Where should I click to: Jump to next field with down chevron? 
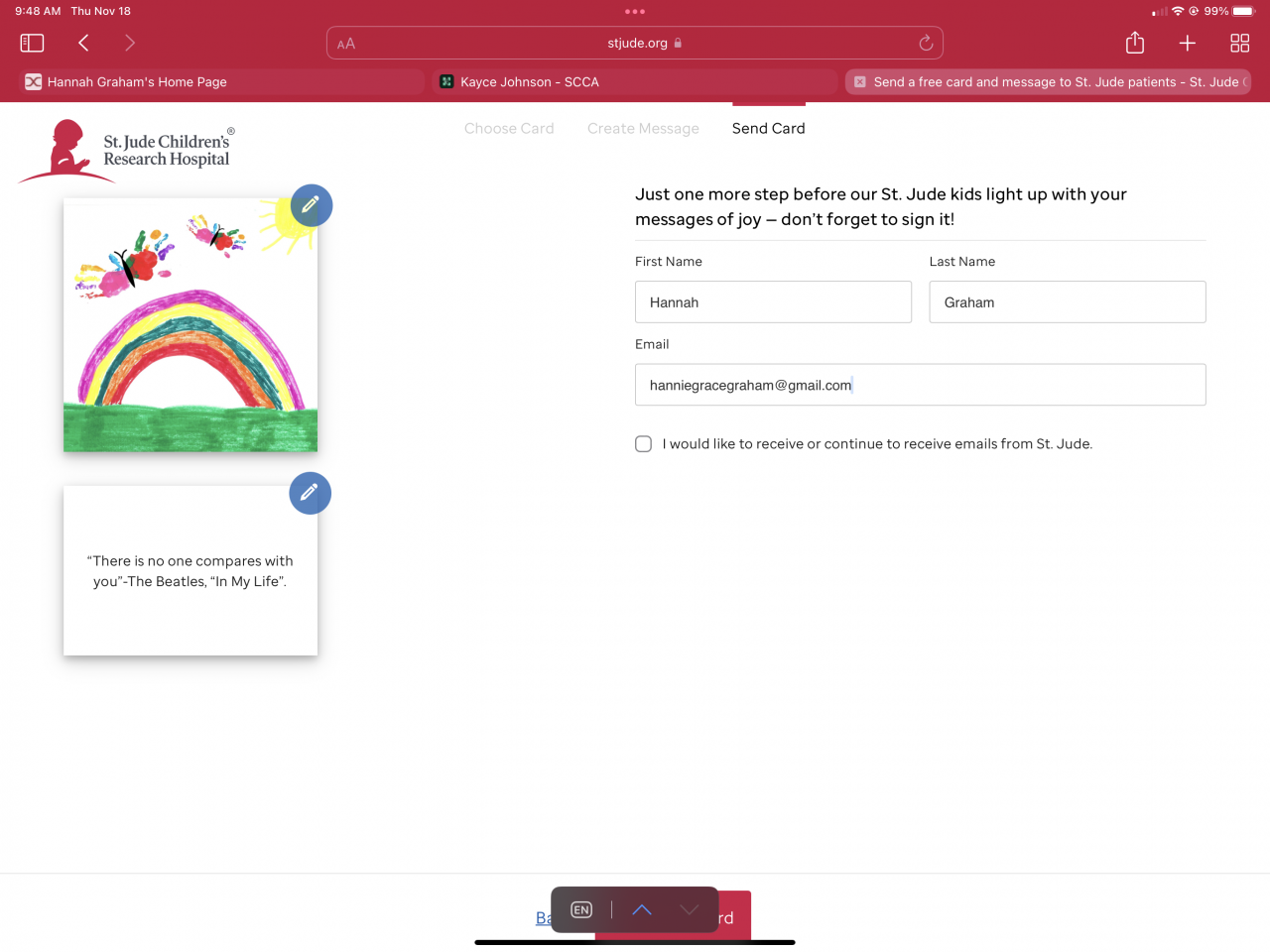690,909
